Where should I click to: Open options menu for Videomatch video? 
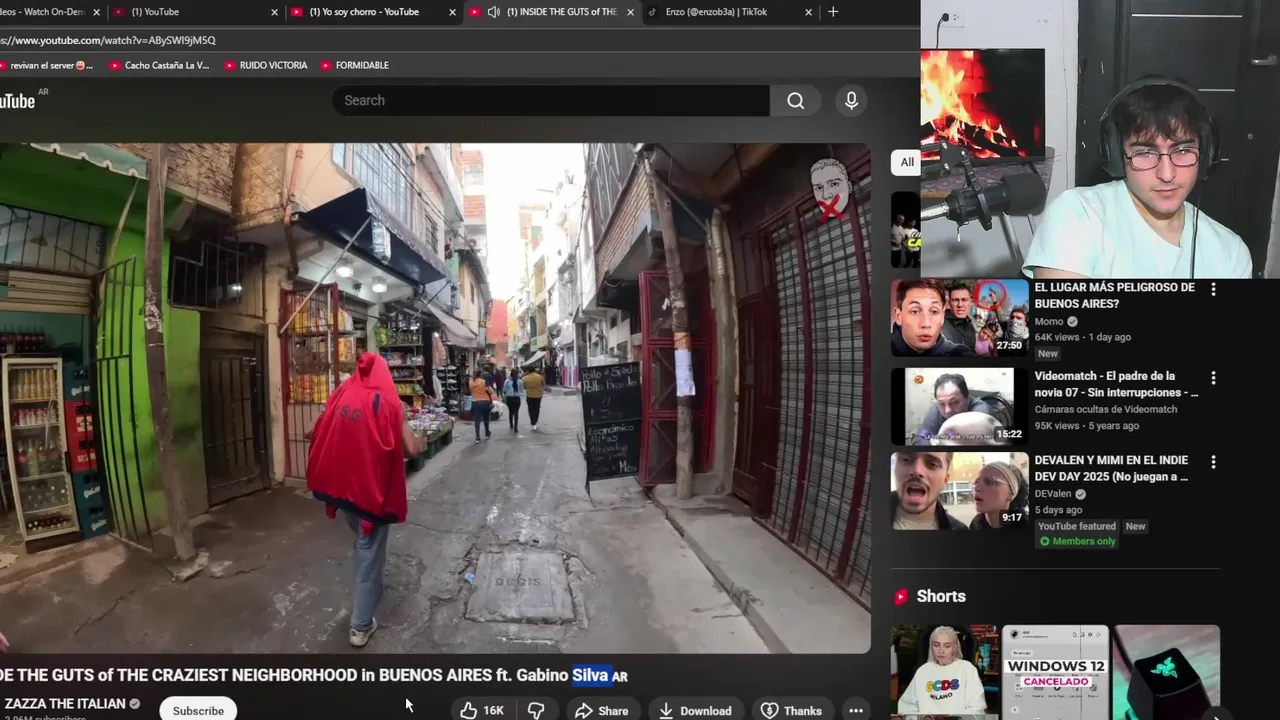coord(1213,378)
